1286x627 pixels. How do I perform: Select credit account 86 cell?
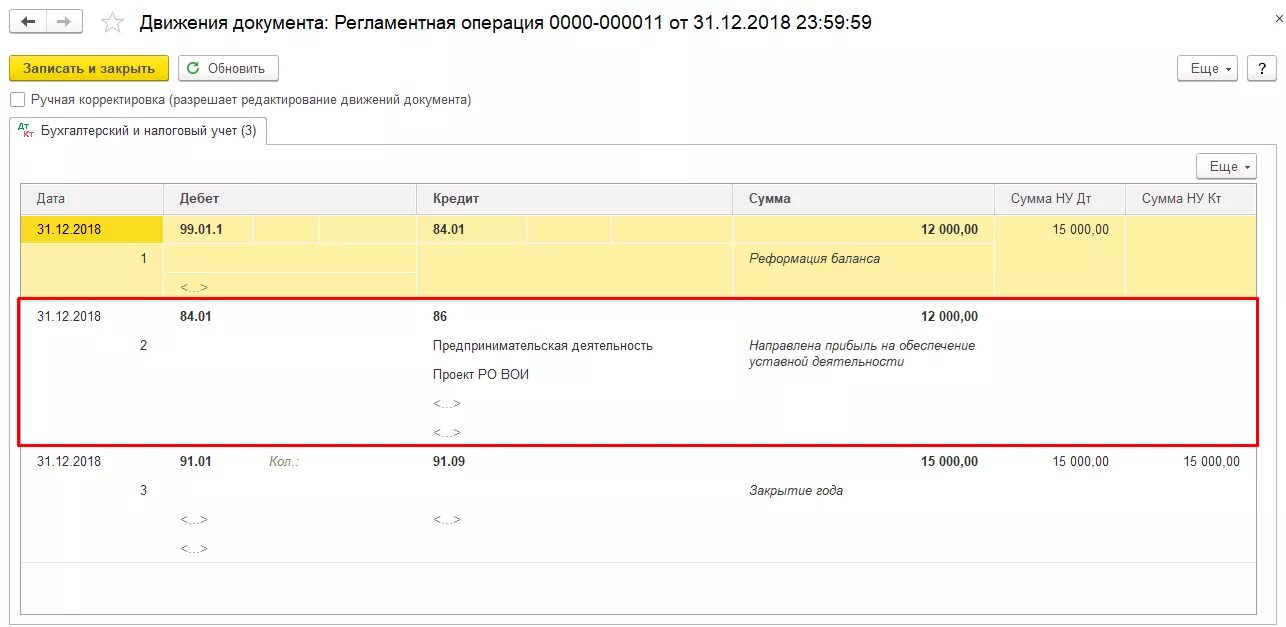[440, 316]
